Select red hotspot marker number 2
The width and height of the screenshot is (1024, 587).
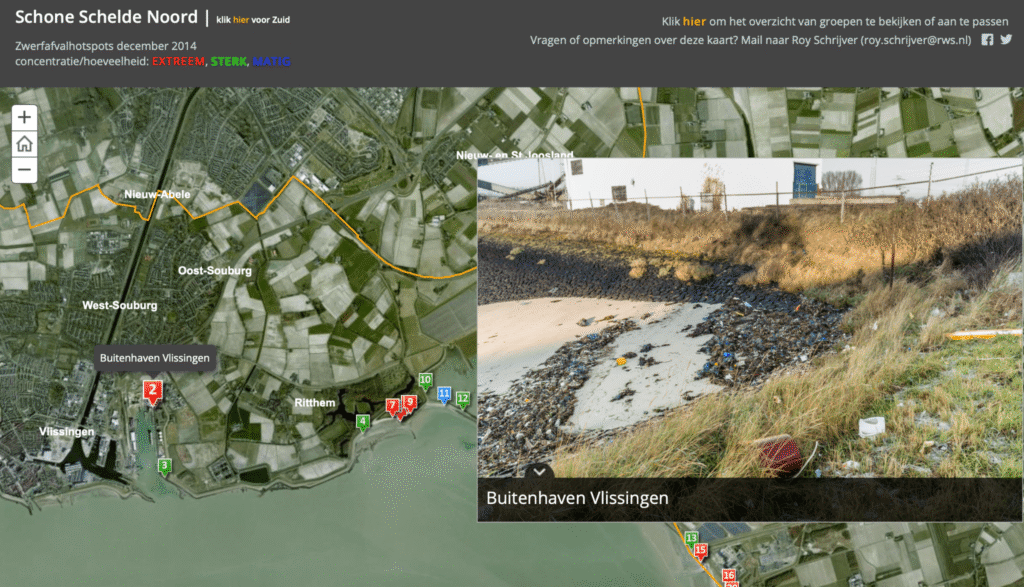152,390
